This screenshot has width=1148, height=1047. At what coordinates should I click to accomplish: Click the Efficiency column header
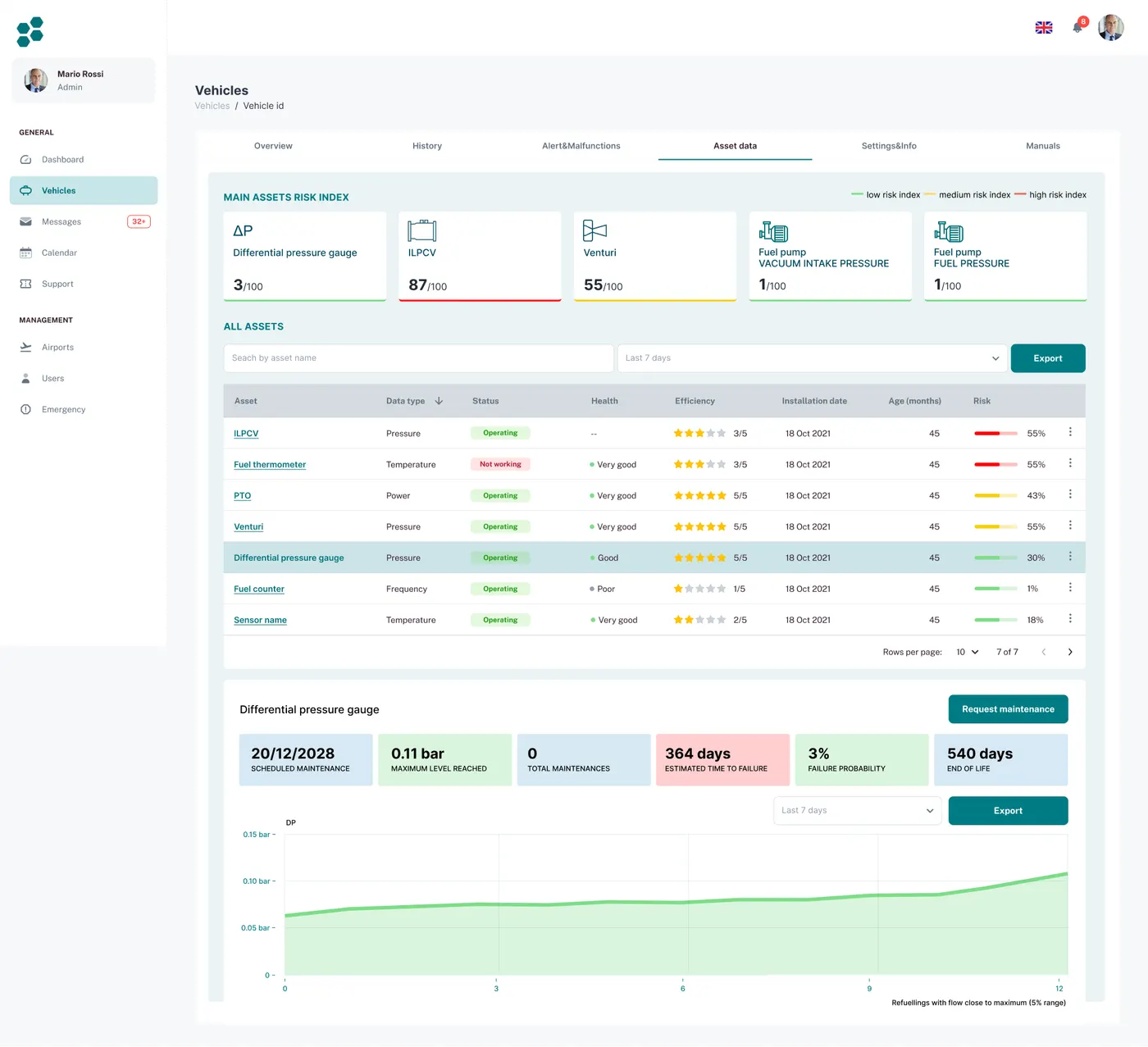click(x=695, y=401)
